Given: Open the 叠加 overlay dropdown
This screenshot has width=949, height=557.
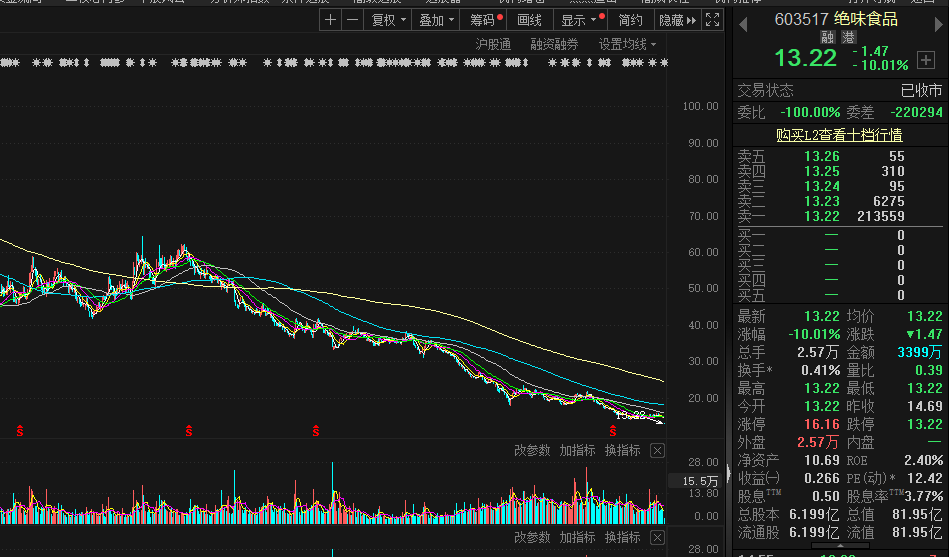Looking at the screenshot, I should [436, 20].
